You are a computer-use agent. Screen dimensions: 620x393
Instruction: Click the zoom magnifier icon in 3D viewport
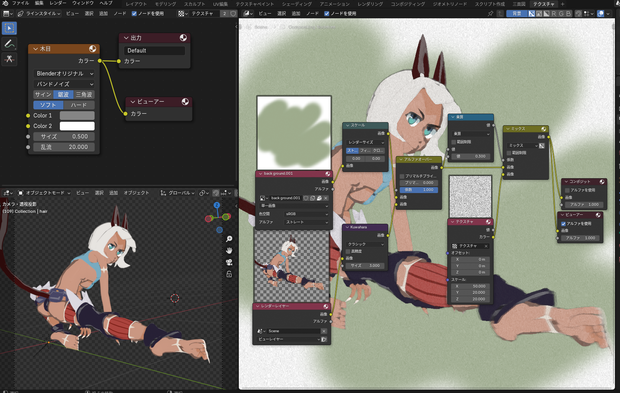229,239
